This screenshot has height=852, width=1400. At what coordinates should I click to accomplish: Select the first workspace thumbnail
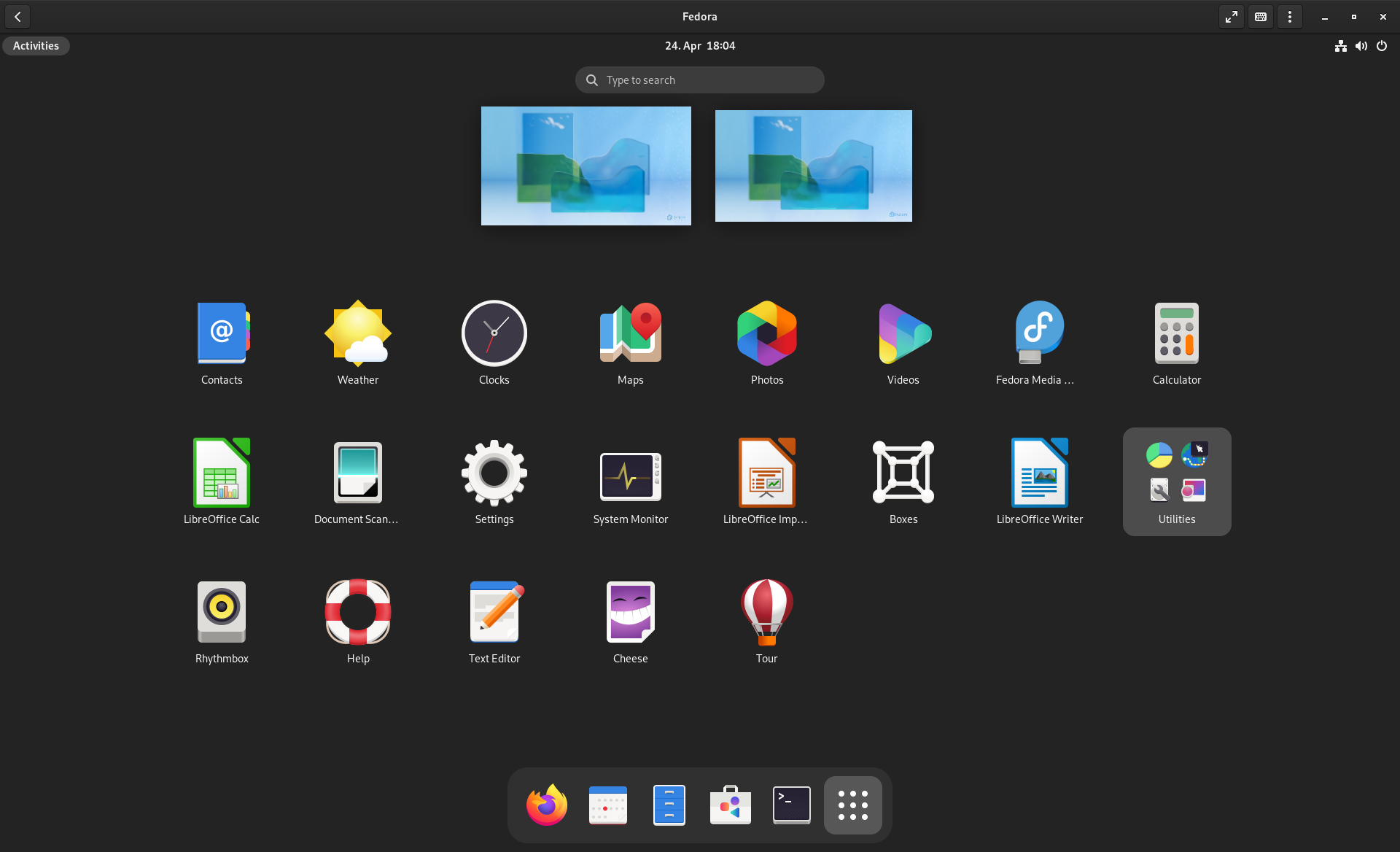pyautogui.click(x=586, y=166)
